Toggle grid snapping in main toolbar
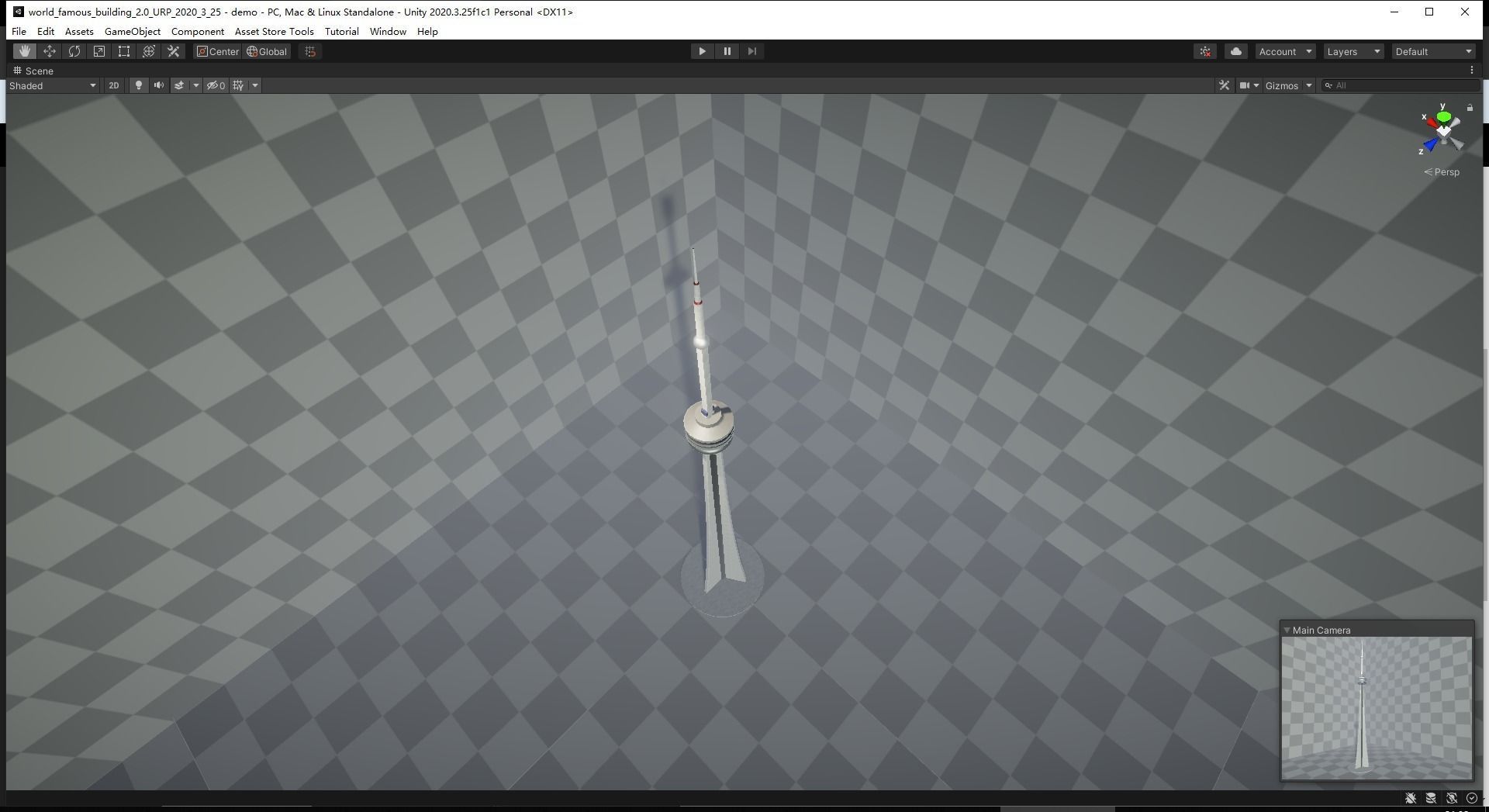Viewport: 1489px width, 812px height. pyautogui.click(x=310, y=51)
